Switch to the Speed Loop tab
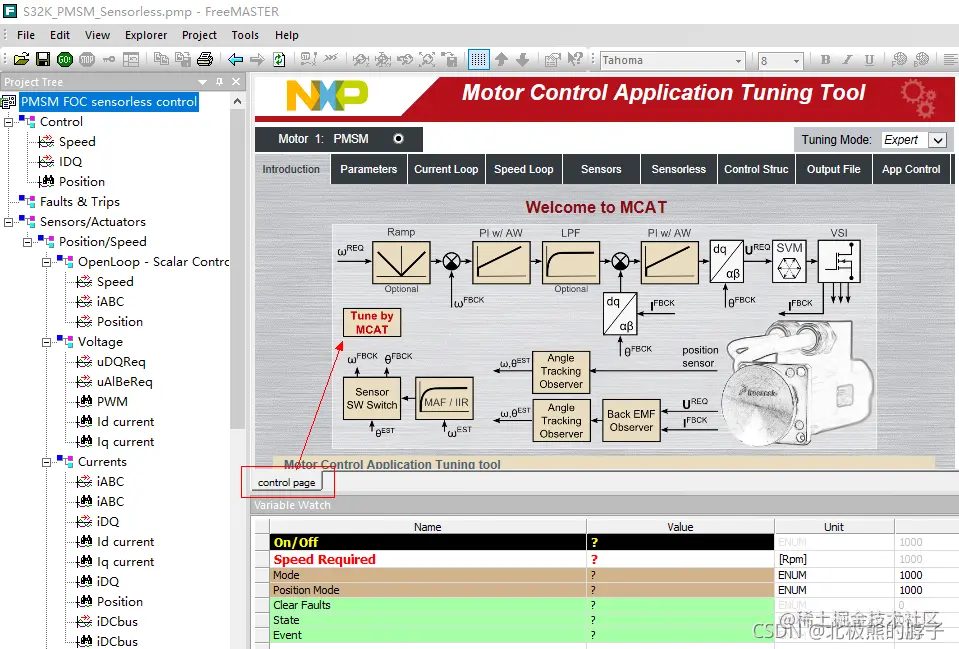 coord(524,169)
